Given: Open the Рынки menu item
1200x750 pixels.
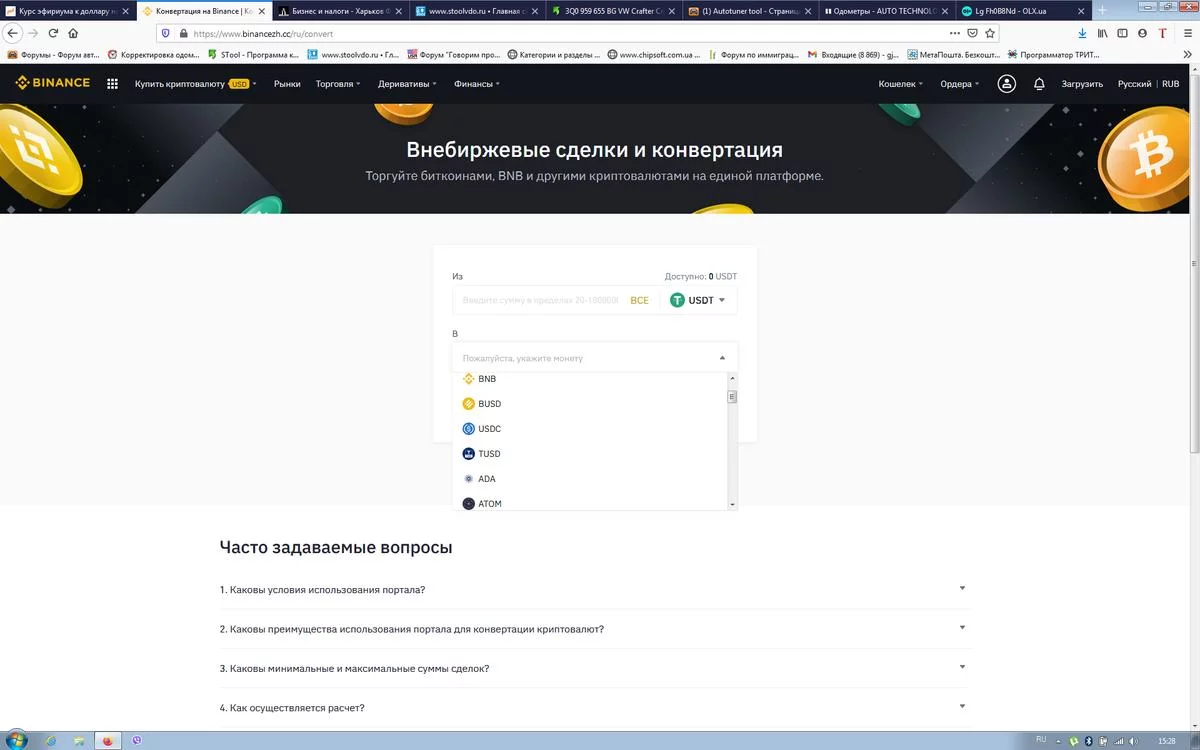Looking at the screenshot, I should 287,84.
